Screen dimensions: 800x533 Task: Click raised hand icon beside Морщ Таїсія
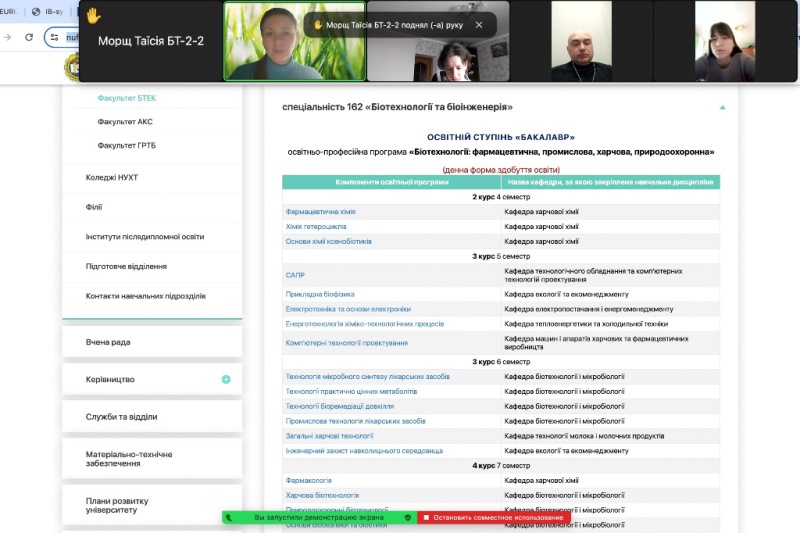tap(93, 16)
